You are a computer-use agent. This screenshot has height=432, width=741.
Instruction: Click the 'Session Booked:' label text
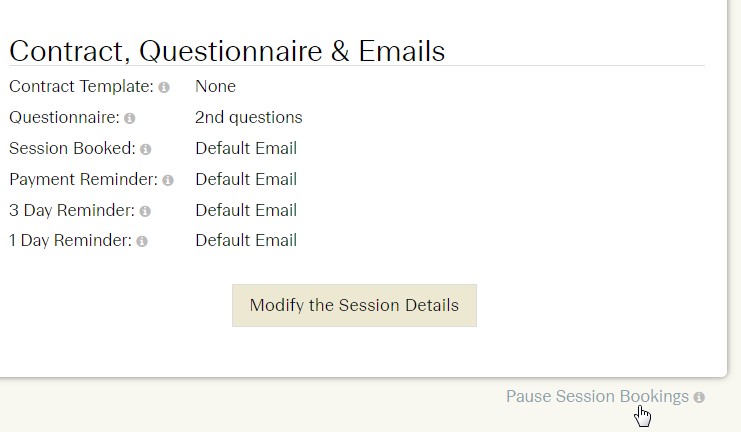[x=72, y=148]
